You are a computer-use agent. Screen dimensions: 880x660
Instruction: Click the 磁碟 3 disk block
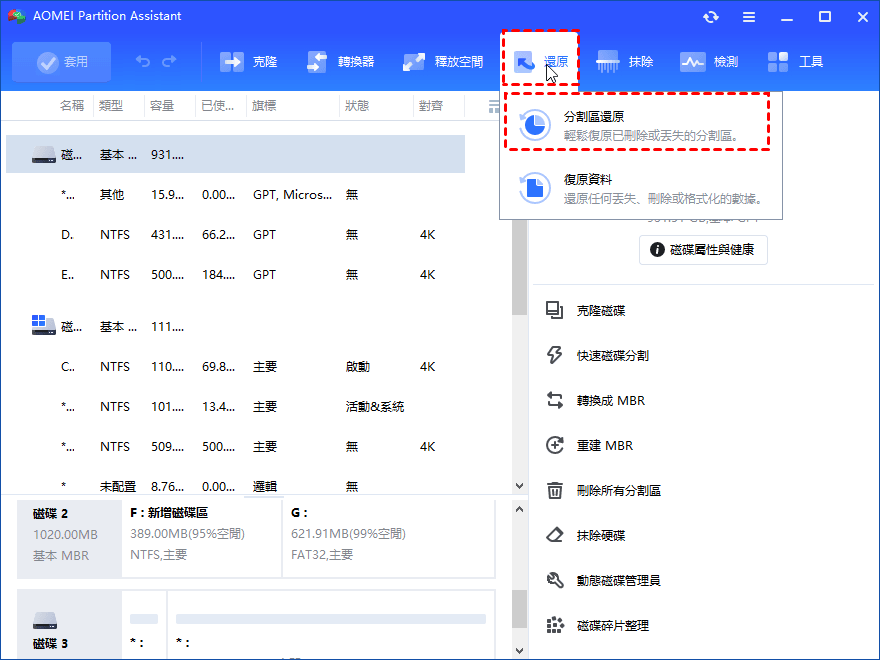69,625
